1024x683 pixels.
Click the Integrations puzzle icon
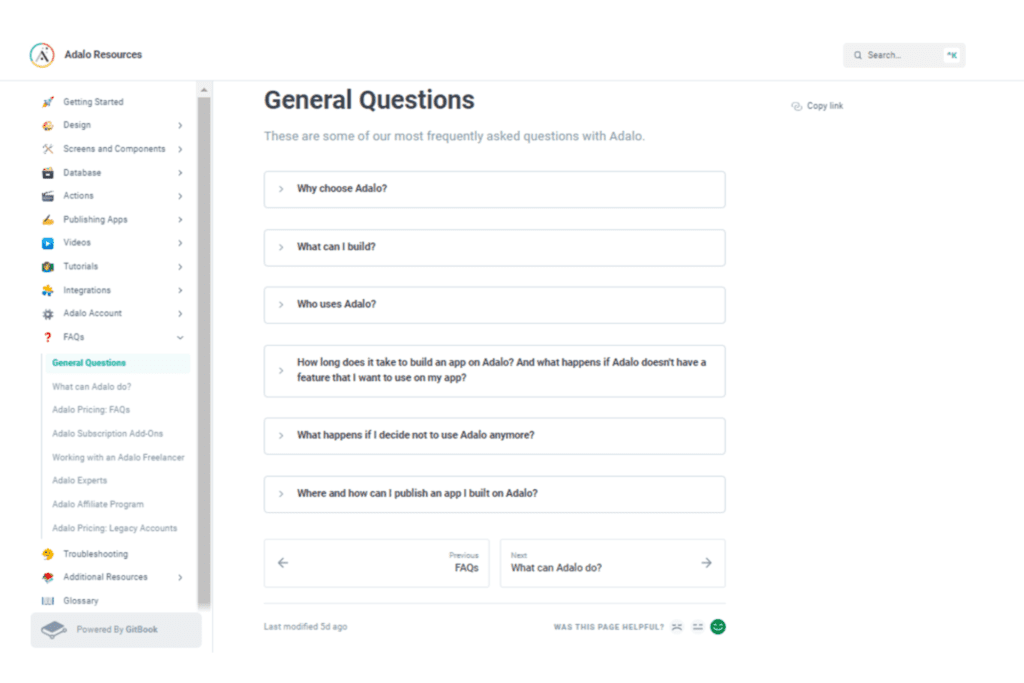click(x=47, y=290)
